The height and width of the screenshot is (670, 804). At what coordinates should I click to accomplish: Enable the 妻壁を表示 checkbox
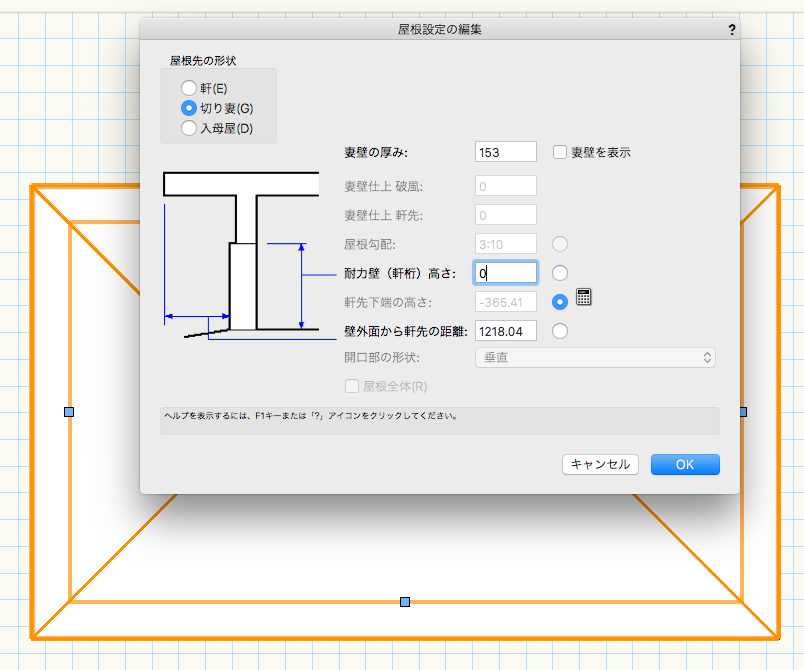(559, 152)
